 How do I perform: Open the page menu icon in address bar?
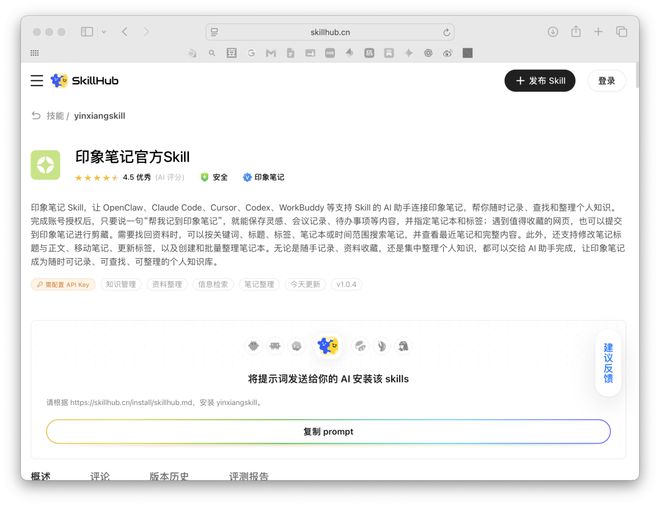214,32
